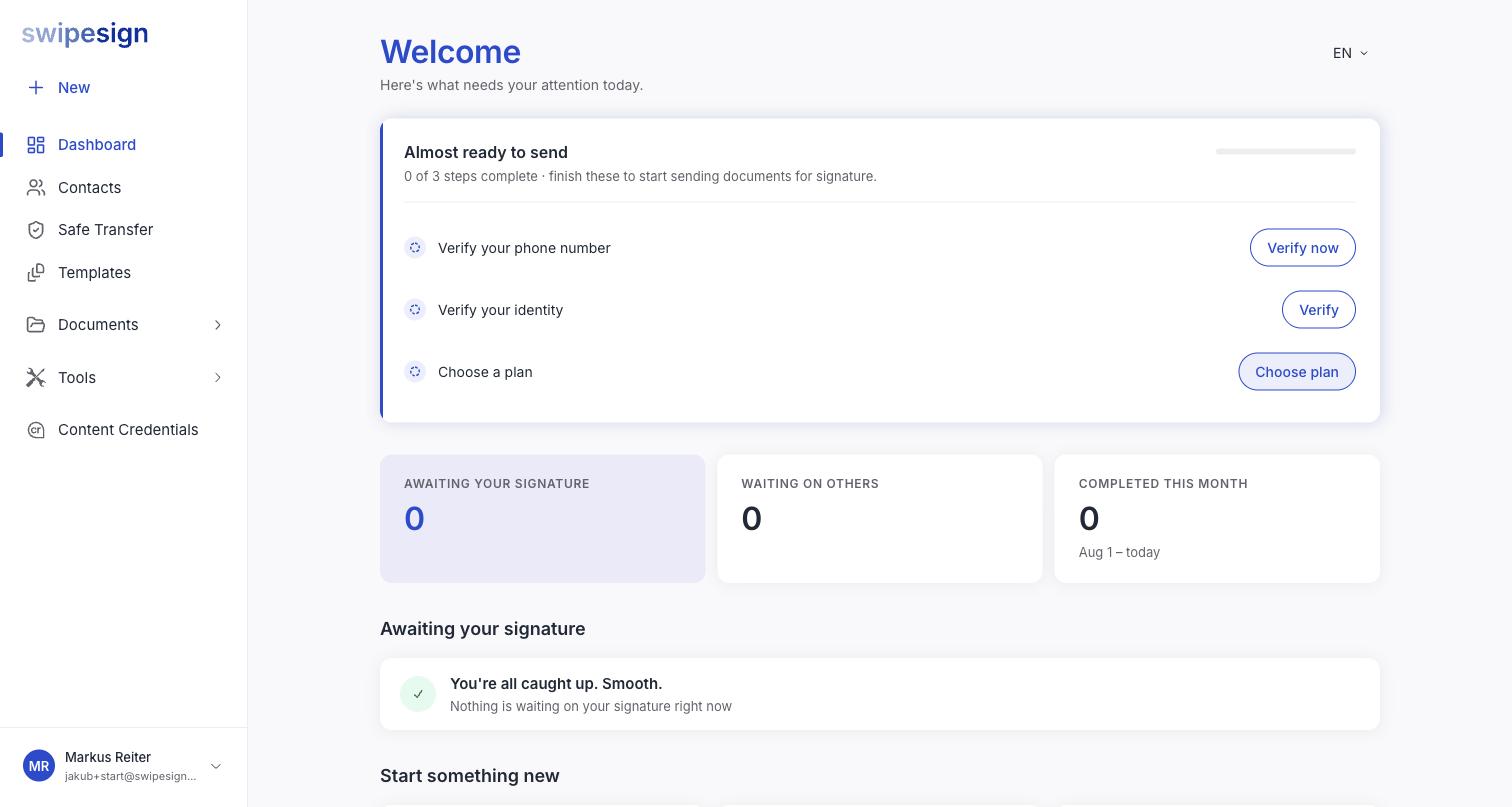Click the Verify now button
The width and height of the screenshot is (1512, 807).
[x=1302, y=248]
